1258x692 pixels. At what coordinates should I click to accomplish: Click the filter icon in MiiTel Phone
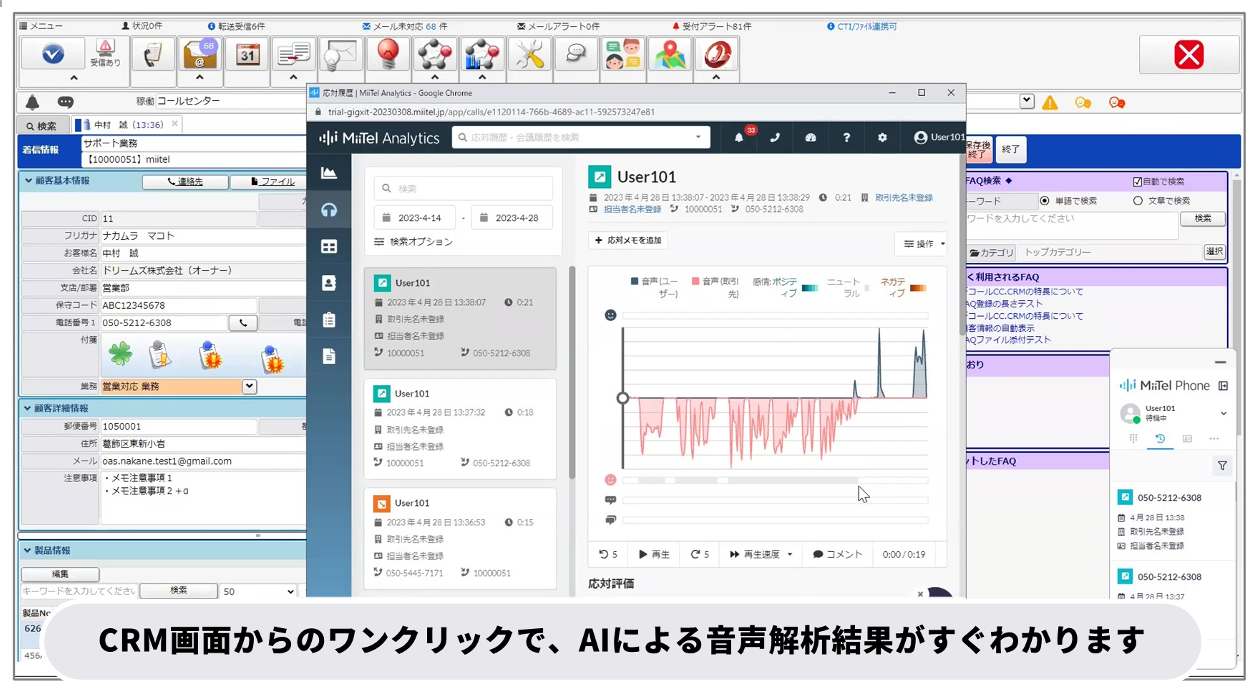tap(1221, 465)
